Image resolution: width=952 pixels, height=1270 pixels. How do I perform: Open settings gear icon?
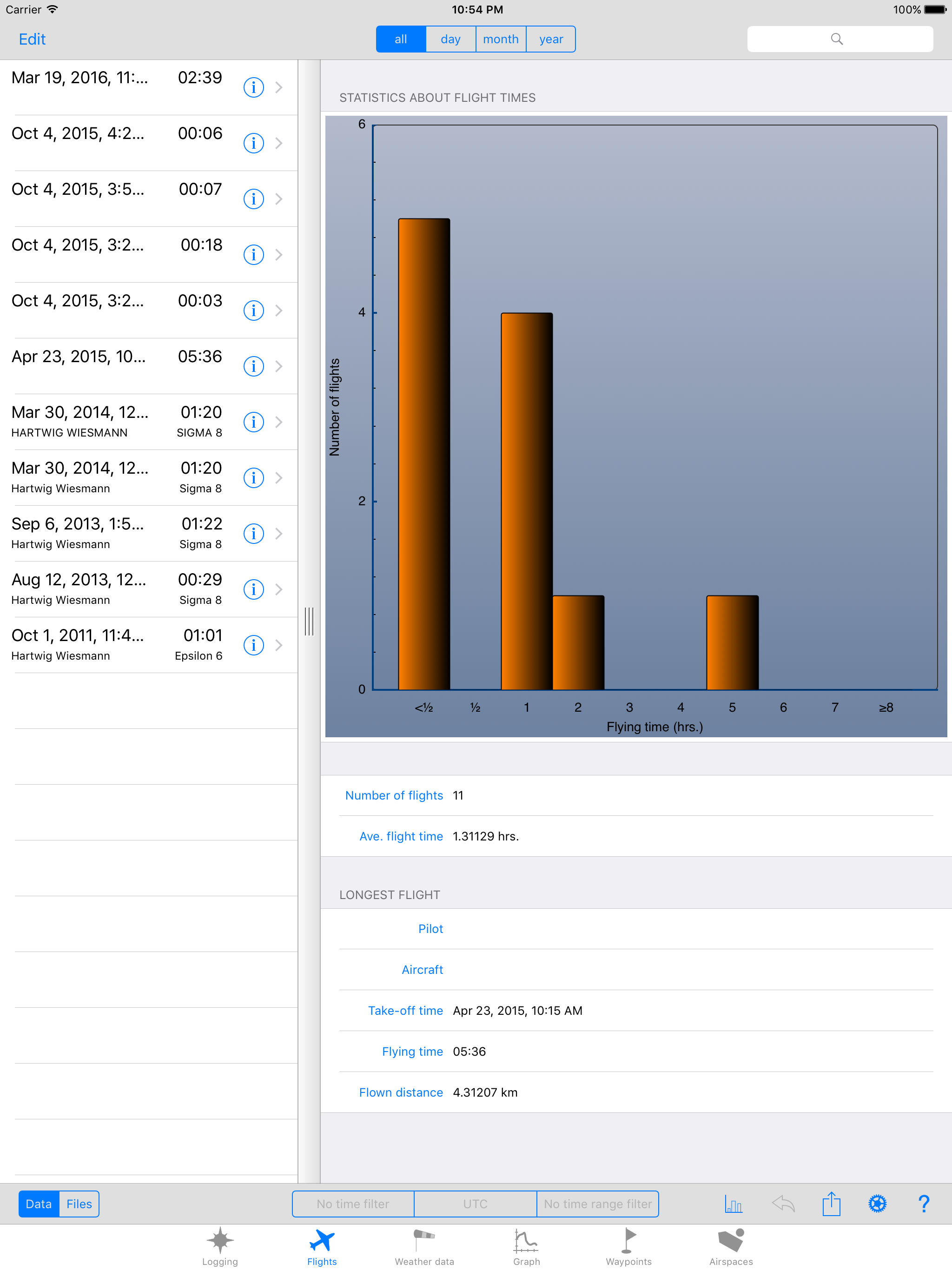click(877, 1204)
